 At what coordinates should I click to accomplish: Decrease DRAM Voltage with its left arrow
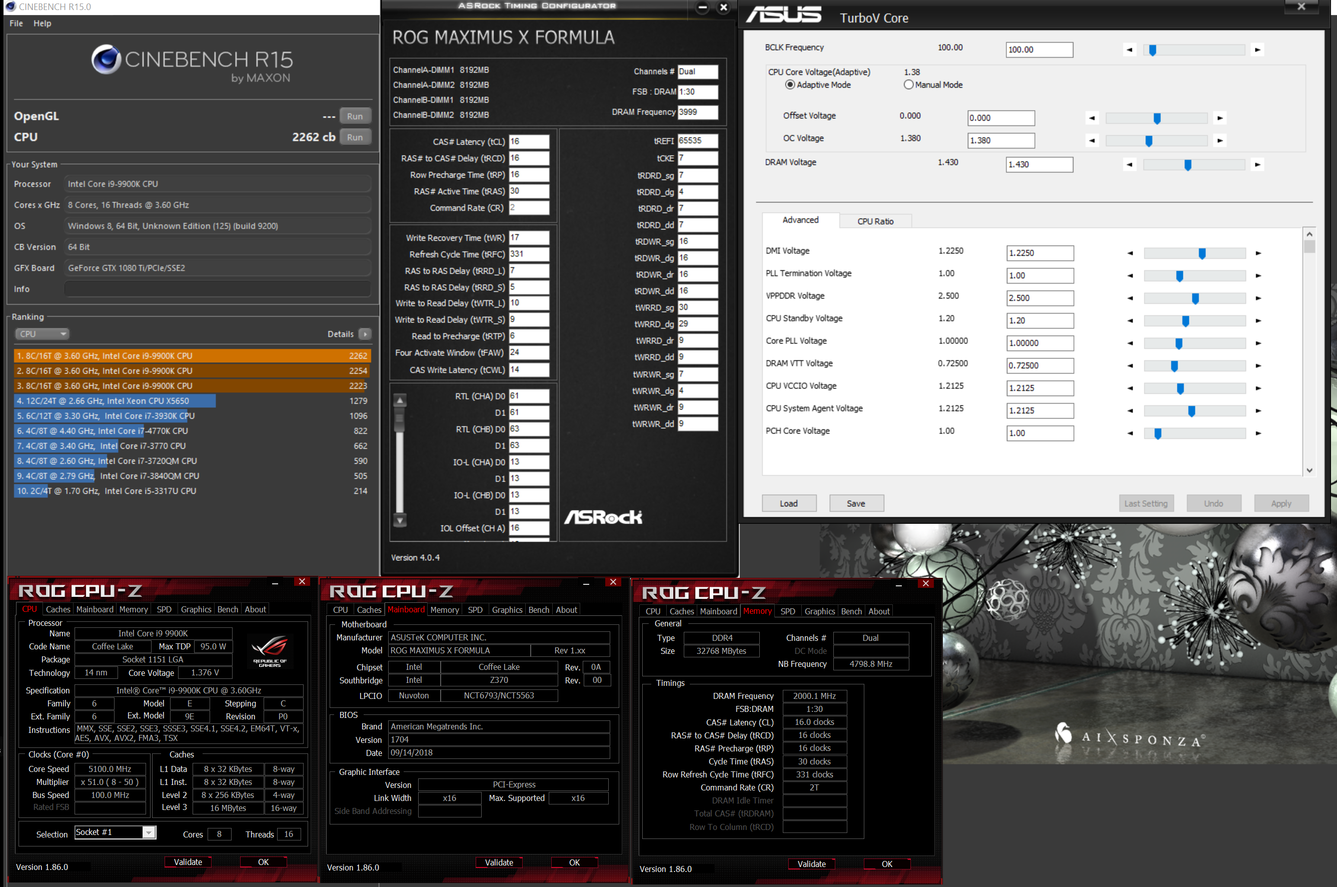pos(1130,165)
